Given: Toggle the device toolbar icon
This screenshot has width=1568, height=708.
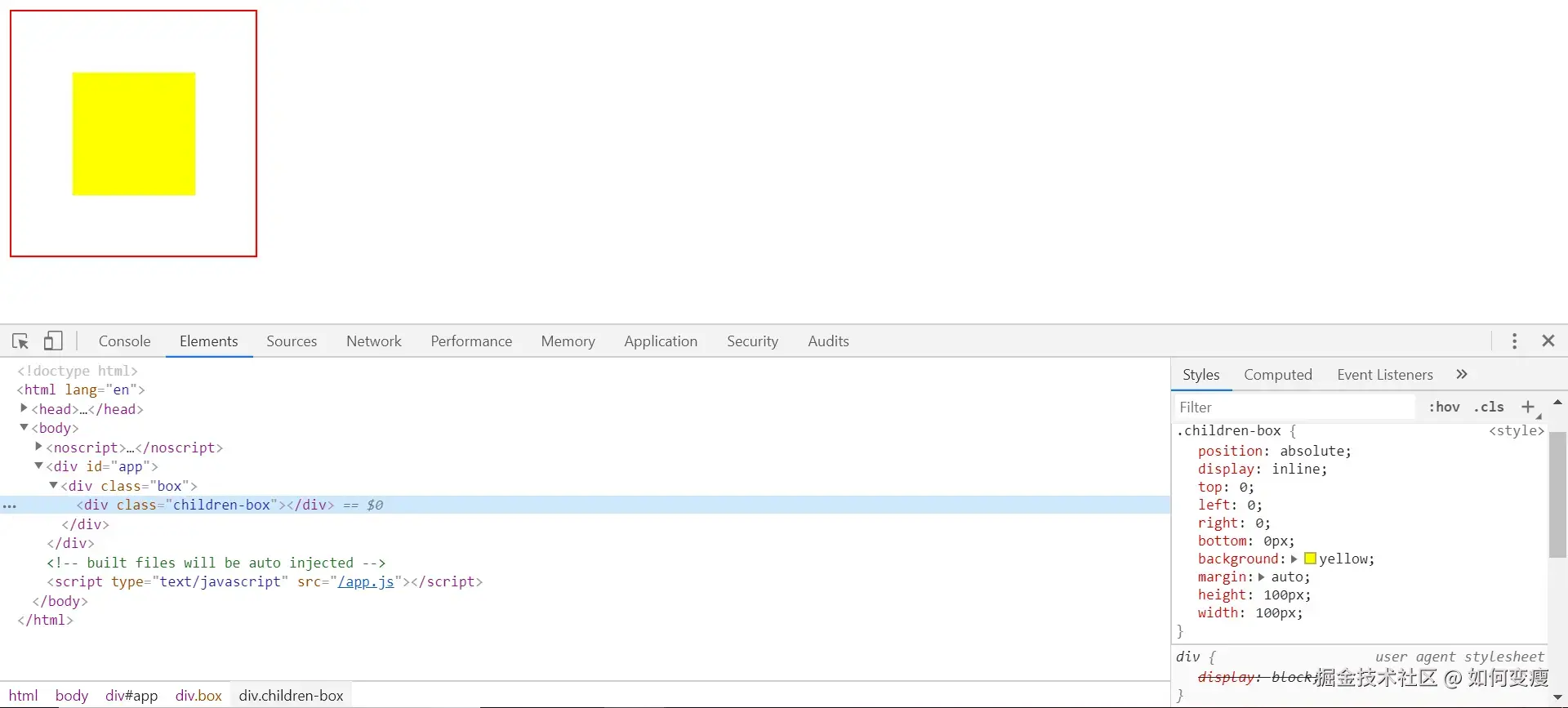Looking at the screenshot, I should click(x=53, y=341).
